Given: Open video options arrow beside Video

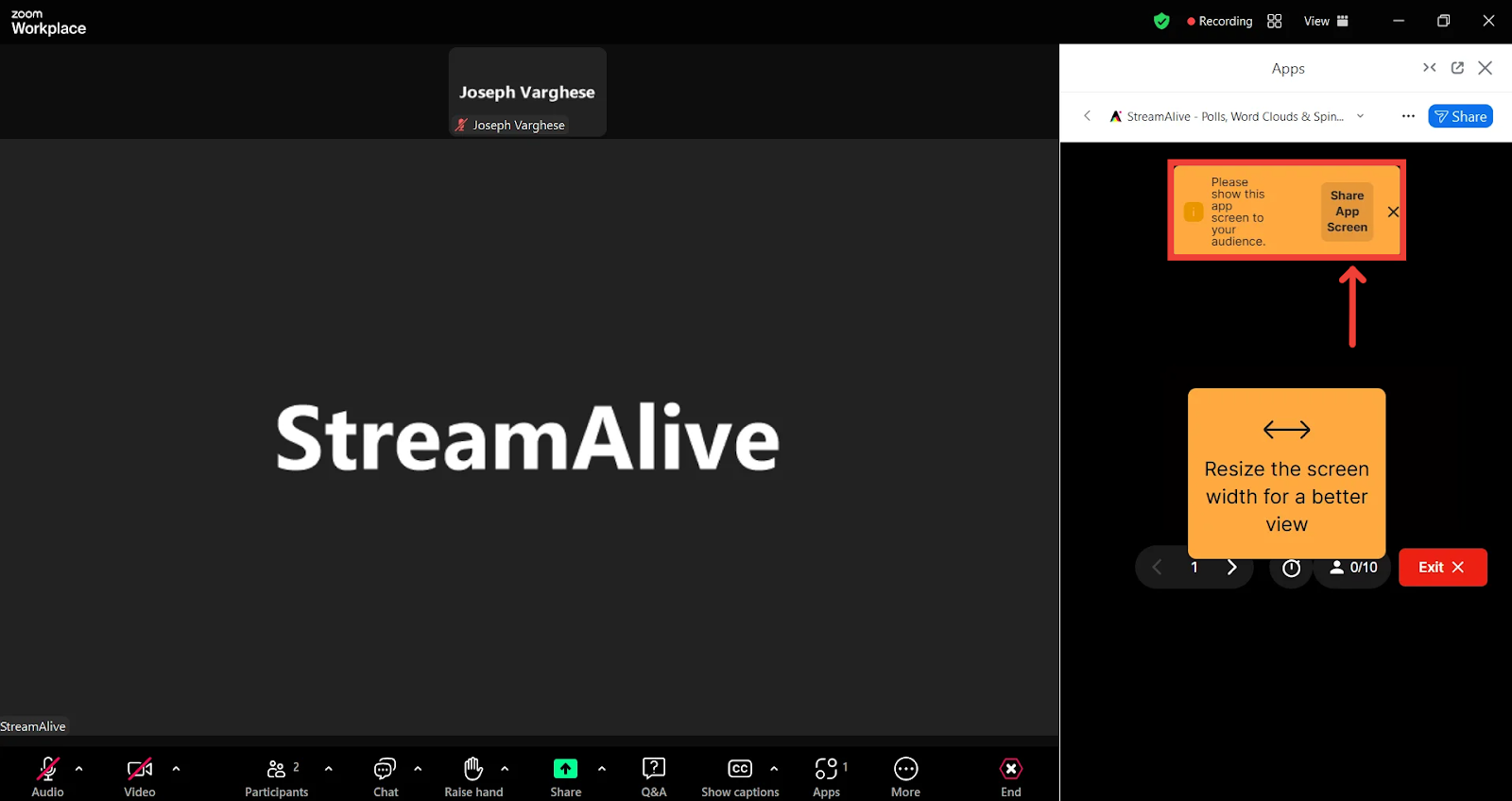Looking at the screenshot, I should (x=176, y=769).
